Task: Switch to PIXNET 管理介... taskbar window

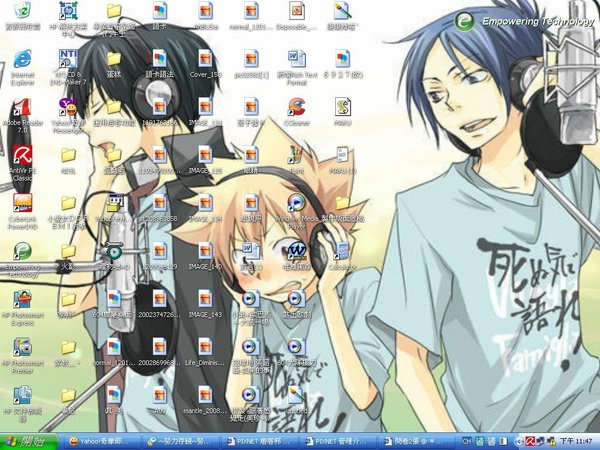Action: pyautogui.click(x=338, y=442)
